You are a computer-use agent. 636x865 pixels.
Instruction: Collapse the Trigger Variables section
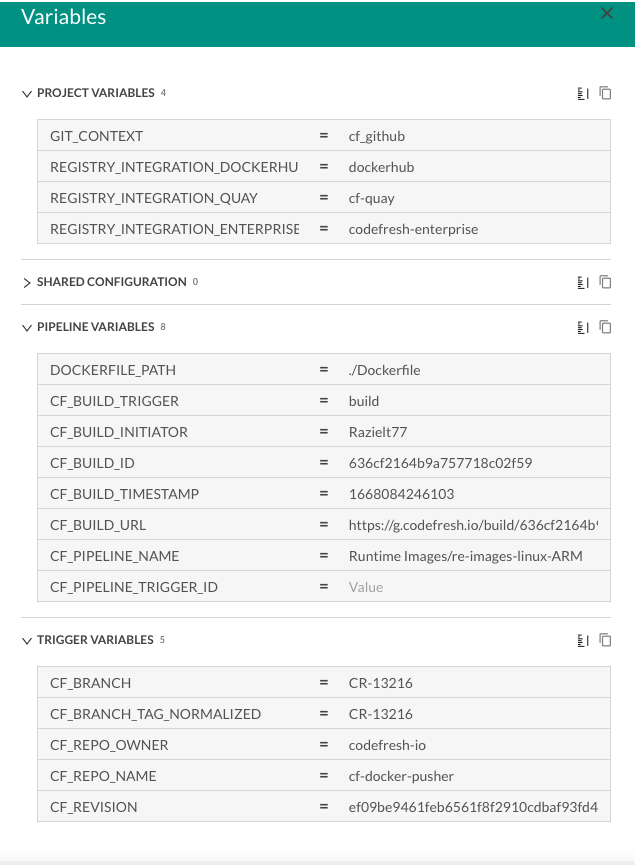pyautogui.click(x=27, y=640)
